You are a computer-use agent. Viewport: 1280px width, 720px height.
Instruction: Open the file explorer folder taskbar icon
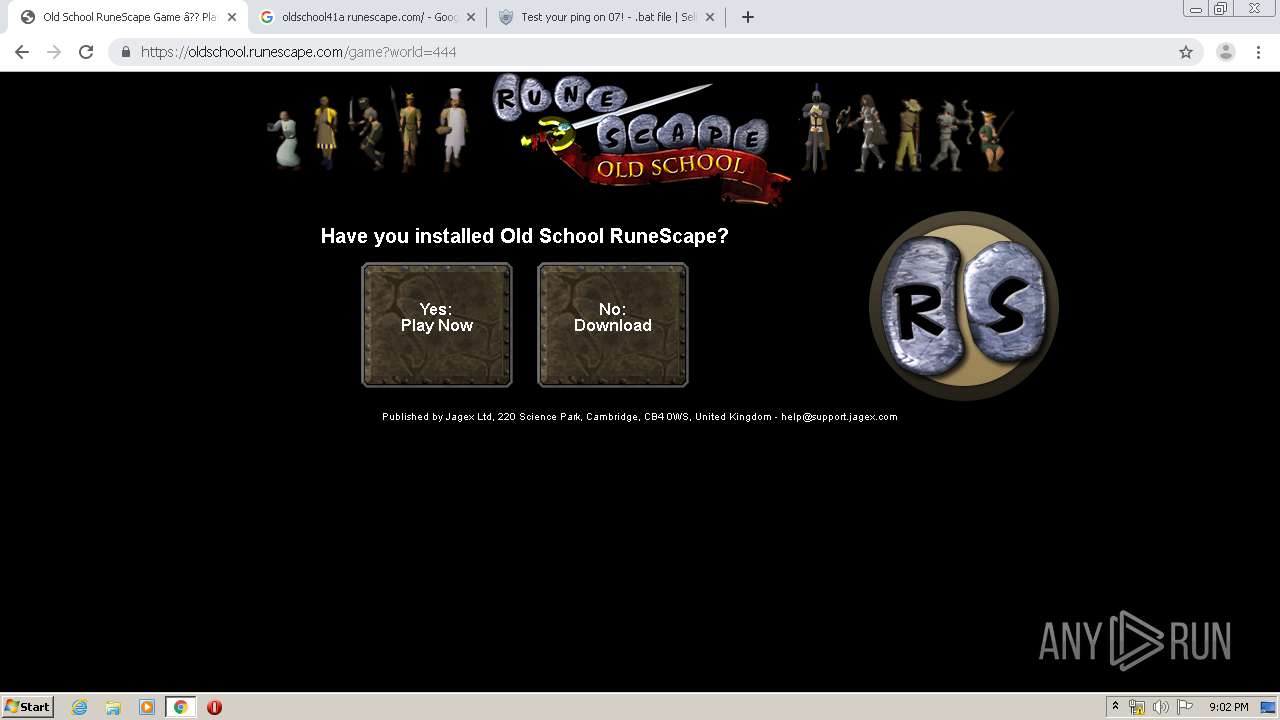[113, 707]
